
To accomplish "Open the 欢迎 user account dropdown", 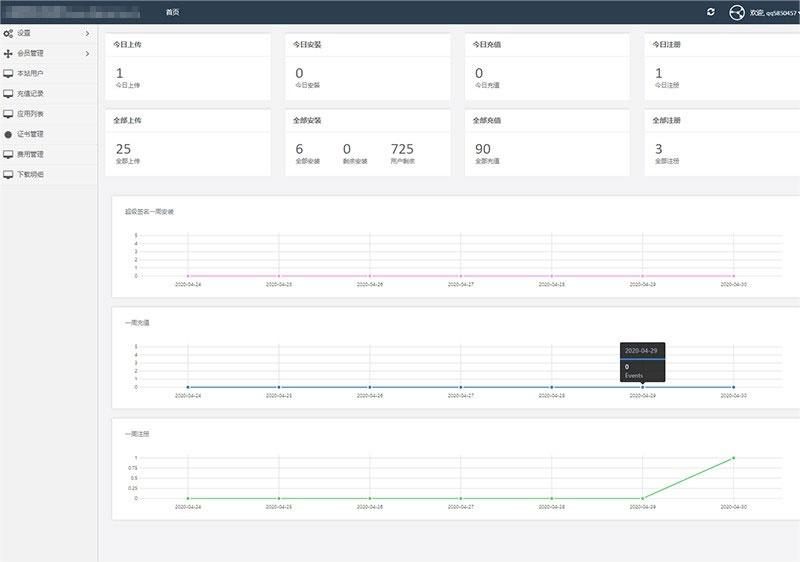I will pyautogui.click(x=775, y=13).
